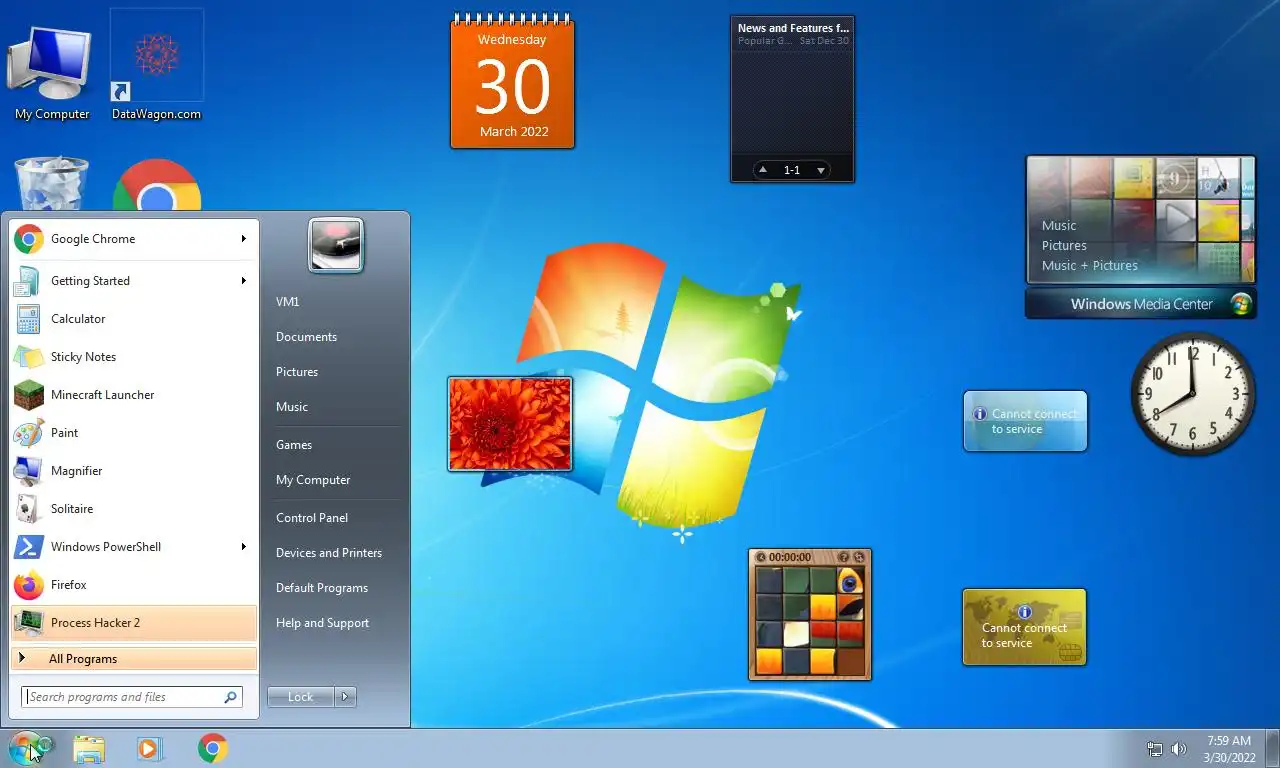This screenshot has height=768, width=1280.
Task: Click the weather gadget cannot connect message
Action: pyautogui.click(x=1034, y=421)
